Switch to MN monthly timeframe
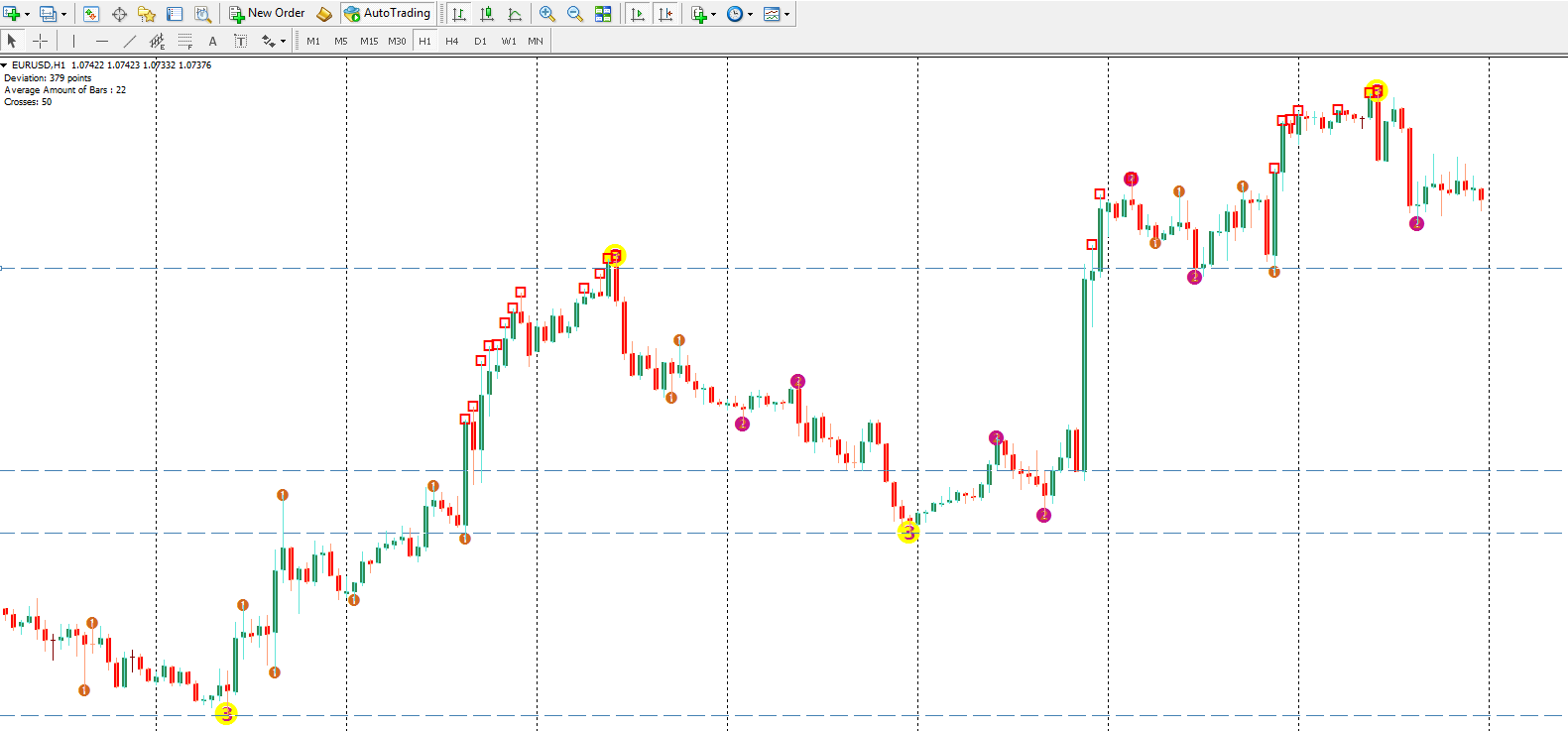1568x731 pixels. click(x=536, y=41)
